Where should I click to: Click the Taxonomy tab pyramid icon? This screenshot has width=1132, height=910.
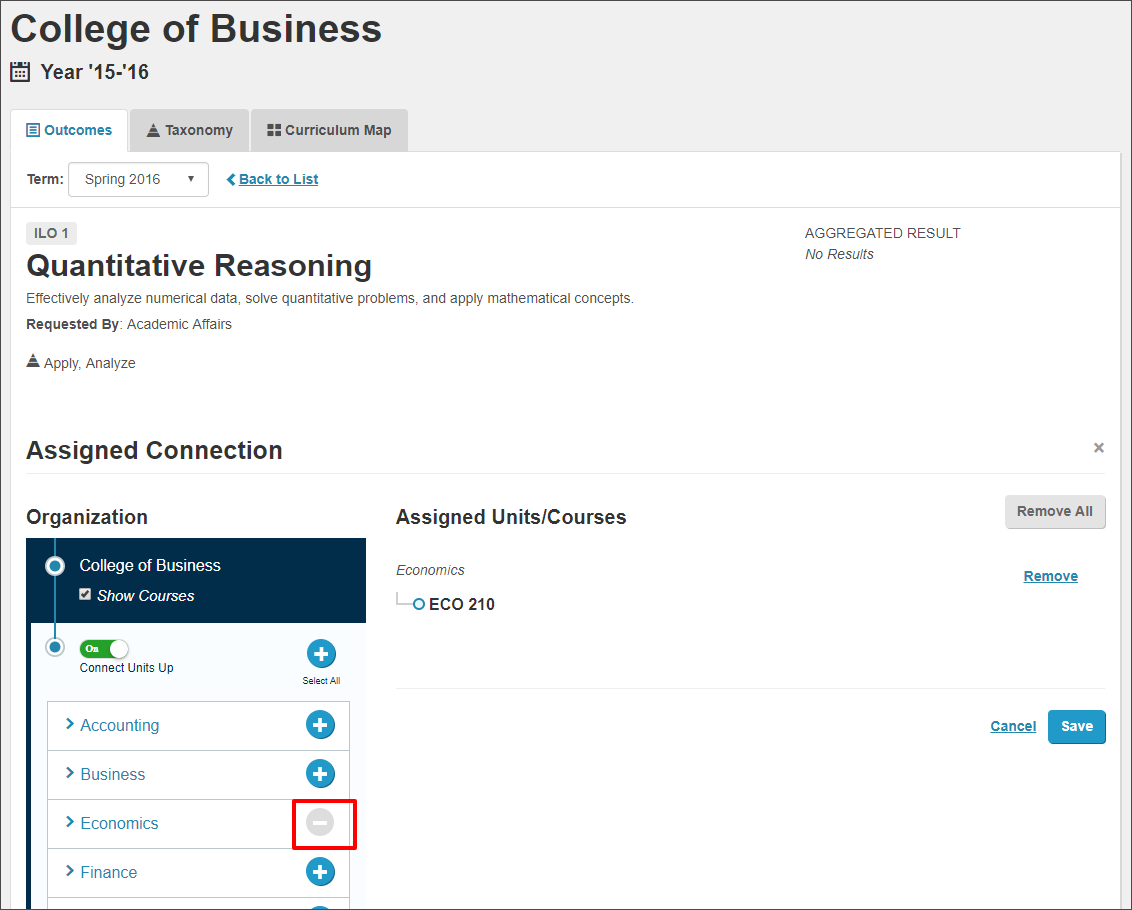pos(153,130)
